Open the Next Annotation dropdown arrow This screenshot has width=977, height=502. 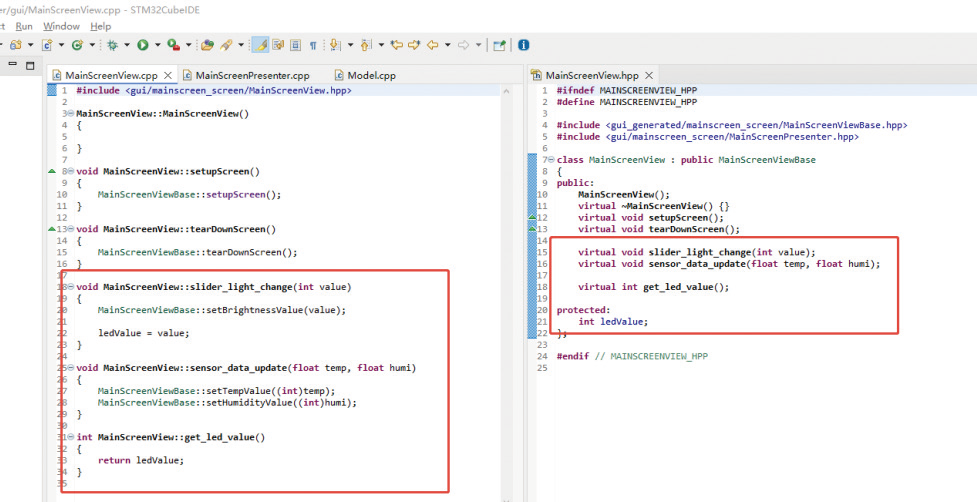click(x=350, y=45)
